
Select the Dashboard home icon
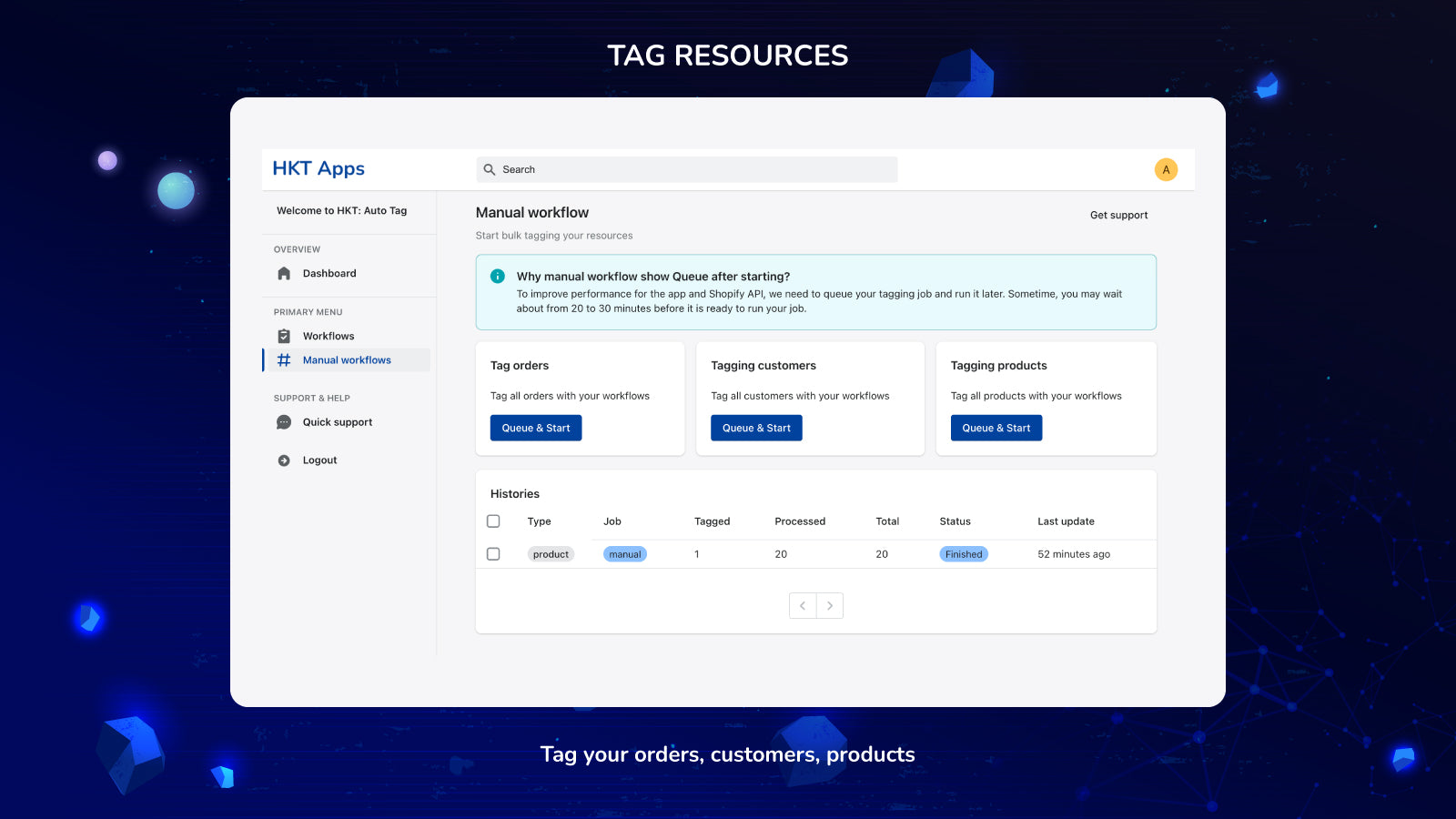click(283, 273)
